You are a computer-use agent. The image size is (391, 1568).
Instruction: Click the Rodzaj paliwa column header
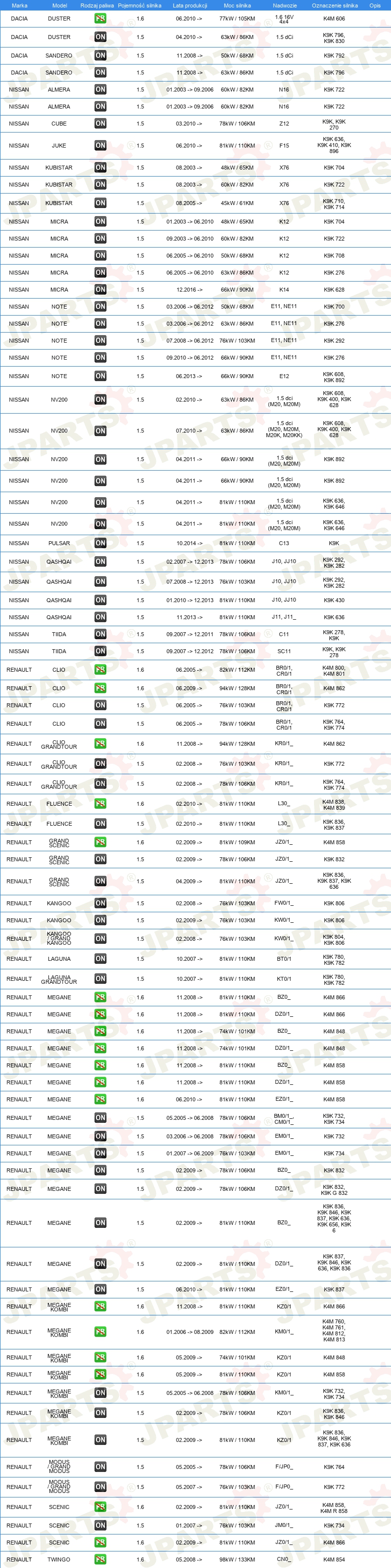[x=97, y=6]
